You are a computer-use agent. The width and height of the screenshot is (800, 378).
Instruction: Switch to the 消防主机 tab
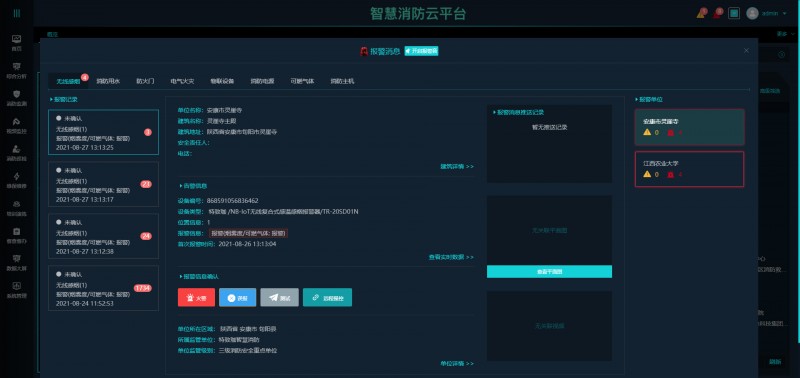click(x=342, y=81)
